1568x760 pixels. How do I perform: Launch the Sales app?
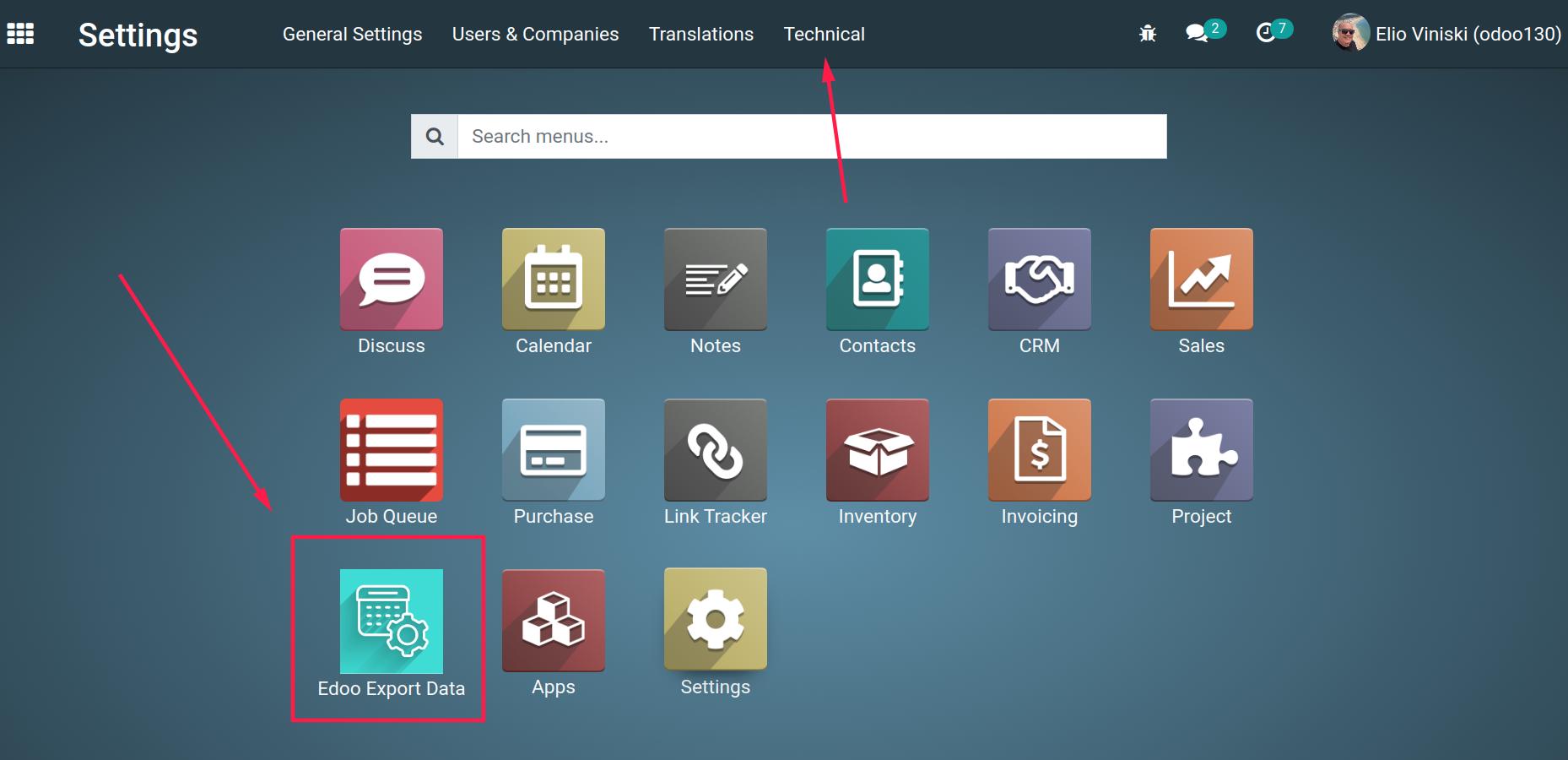click(1202, 280)
